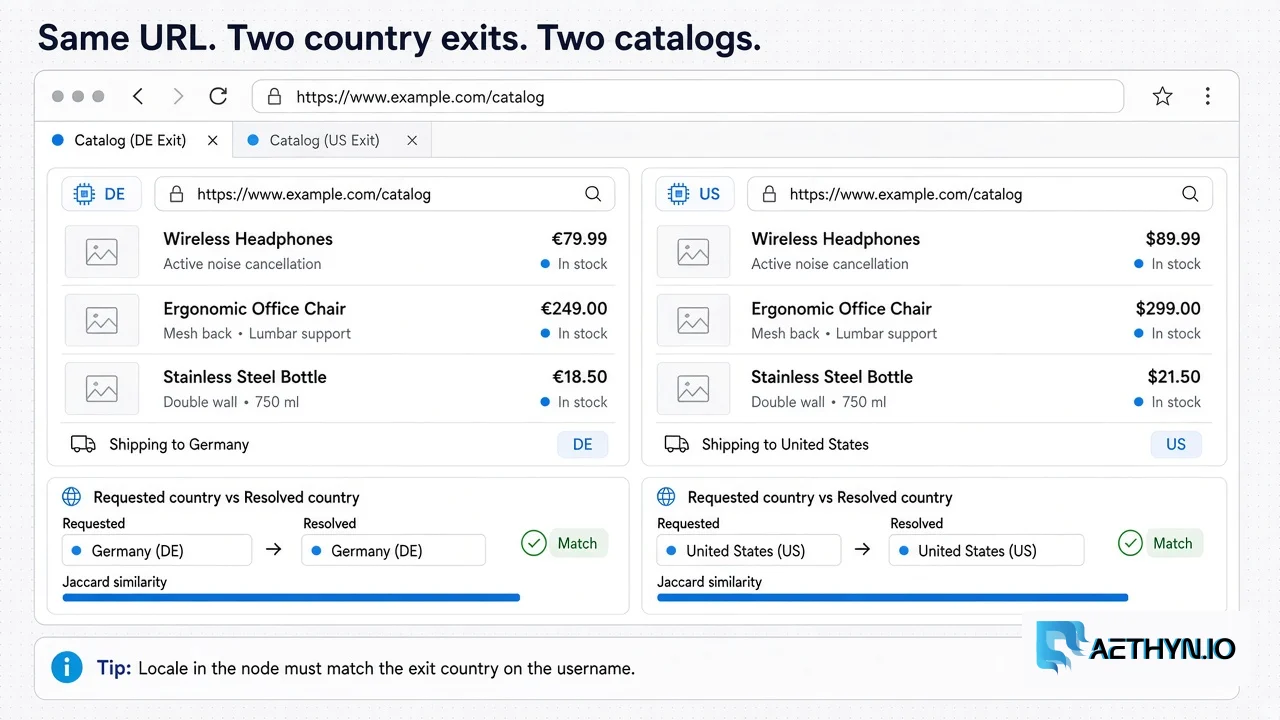Click the browser back arrow
Image resolution: width=1280 pixels, height=720 pixels.
[x=138, y=96]
